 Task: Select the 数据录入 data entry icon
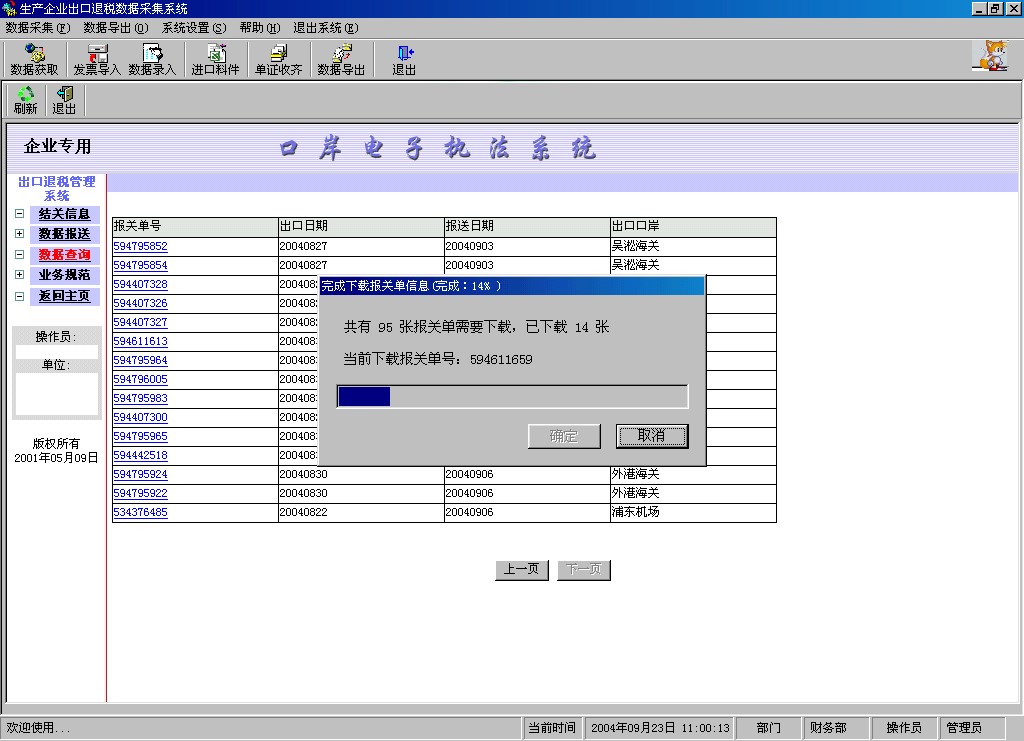[x=152, y=60]
